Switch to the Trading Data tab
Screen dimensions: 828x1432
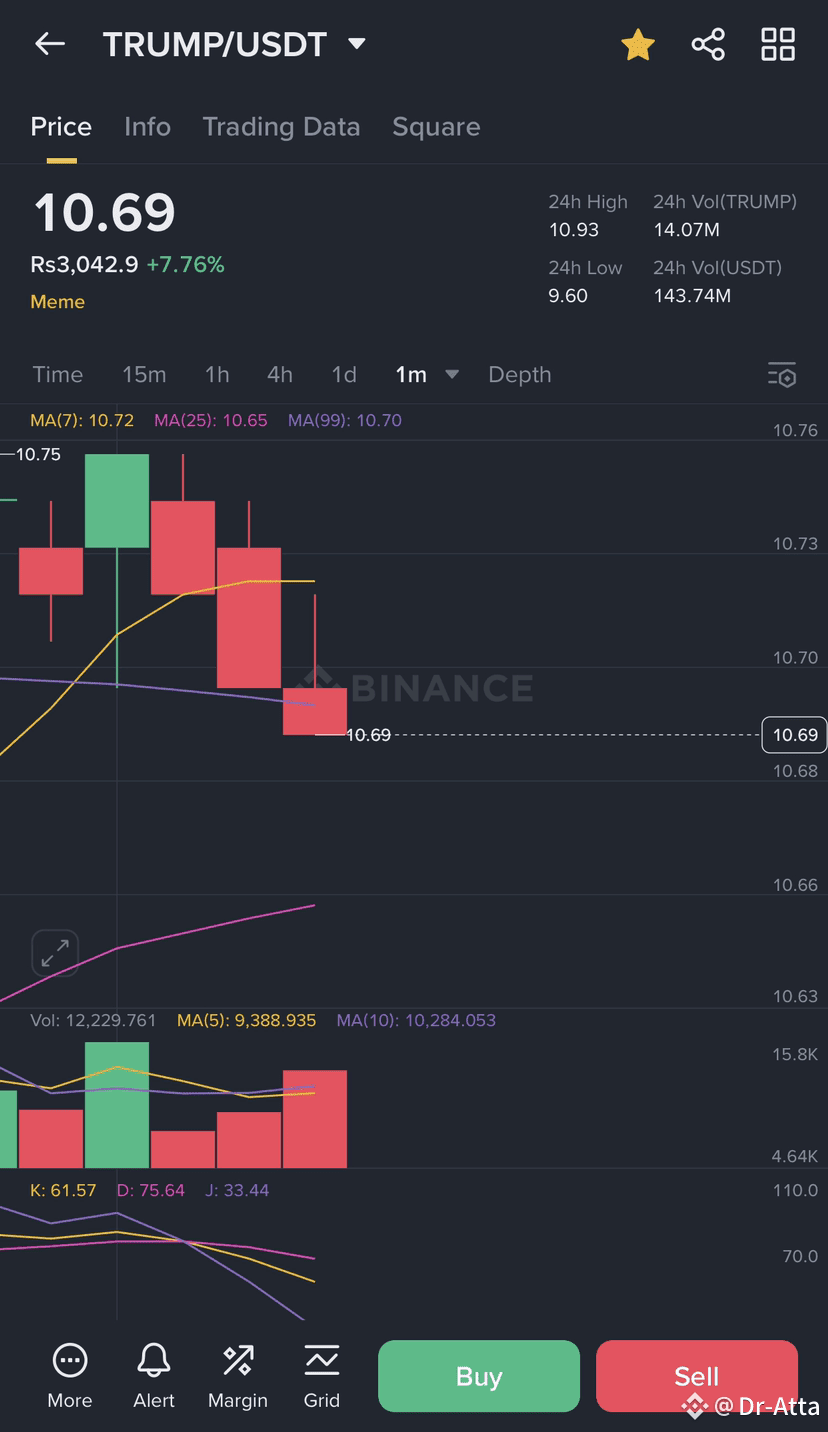click(281, 127)
